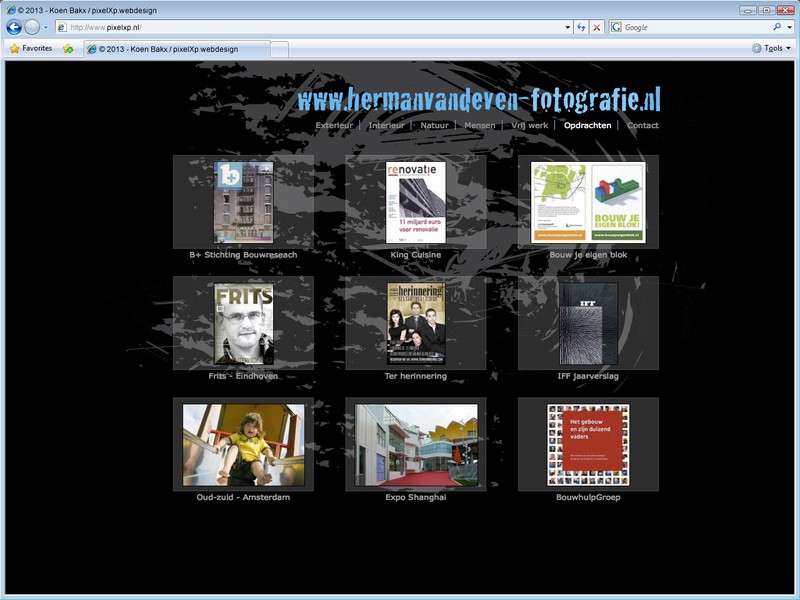Select the Bouw je eigen blok thumbnail
800x600 pixels.
pos(588,202)
